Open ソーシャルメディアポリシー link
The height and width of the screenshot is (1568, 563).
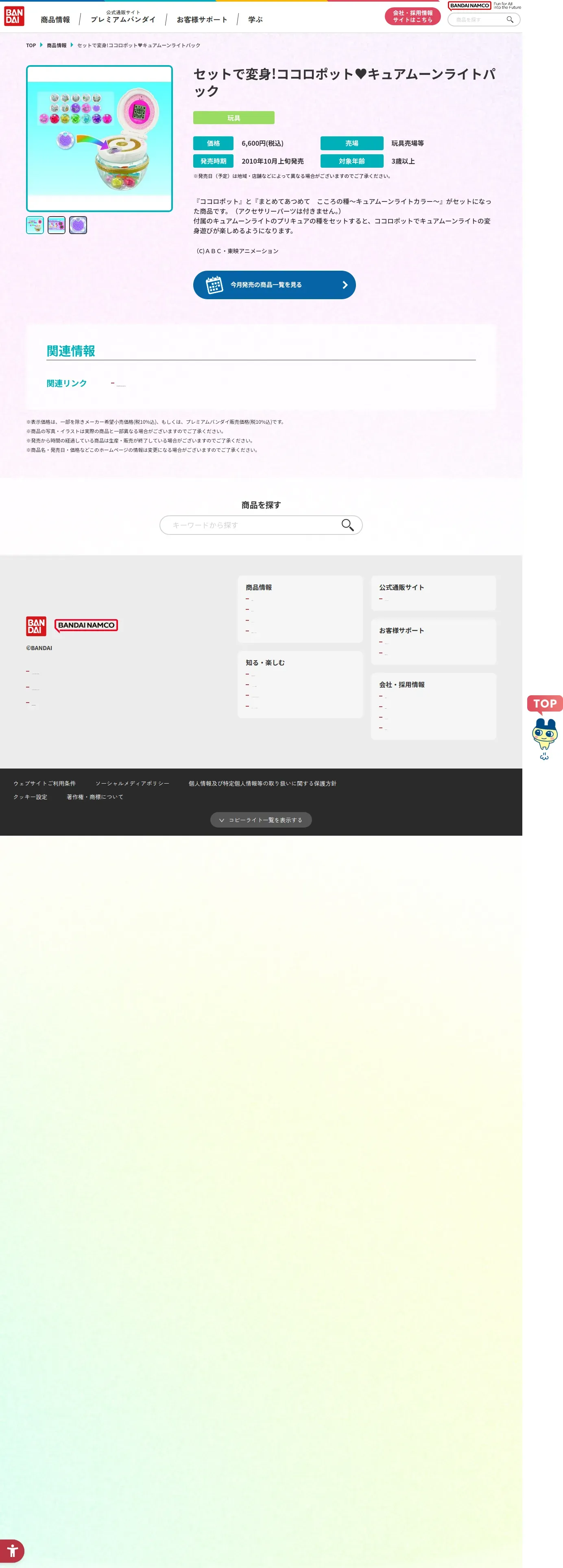tap(132, 784)
